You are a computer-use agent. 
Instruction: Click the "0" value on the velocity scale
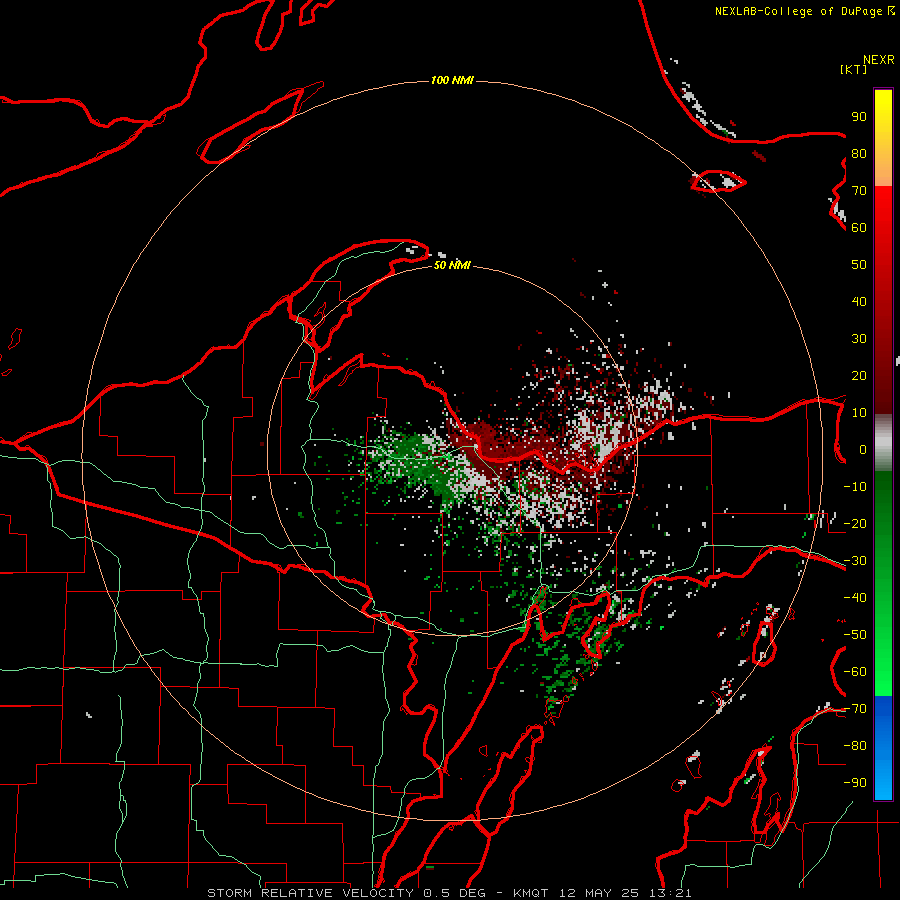click(x=863, y=450)
